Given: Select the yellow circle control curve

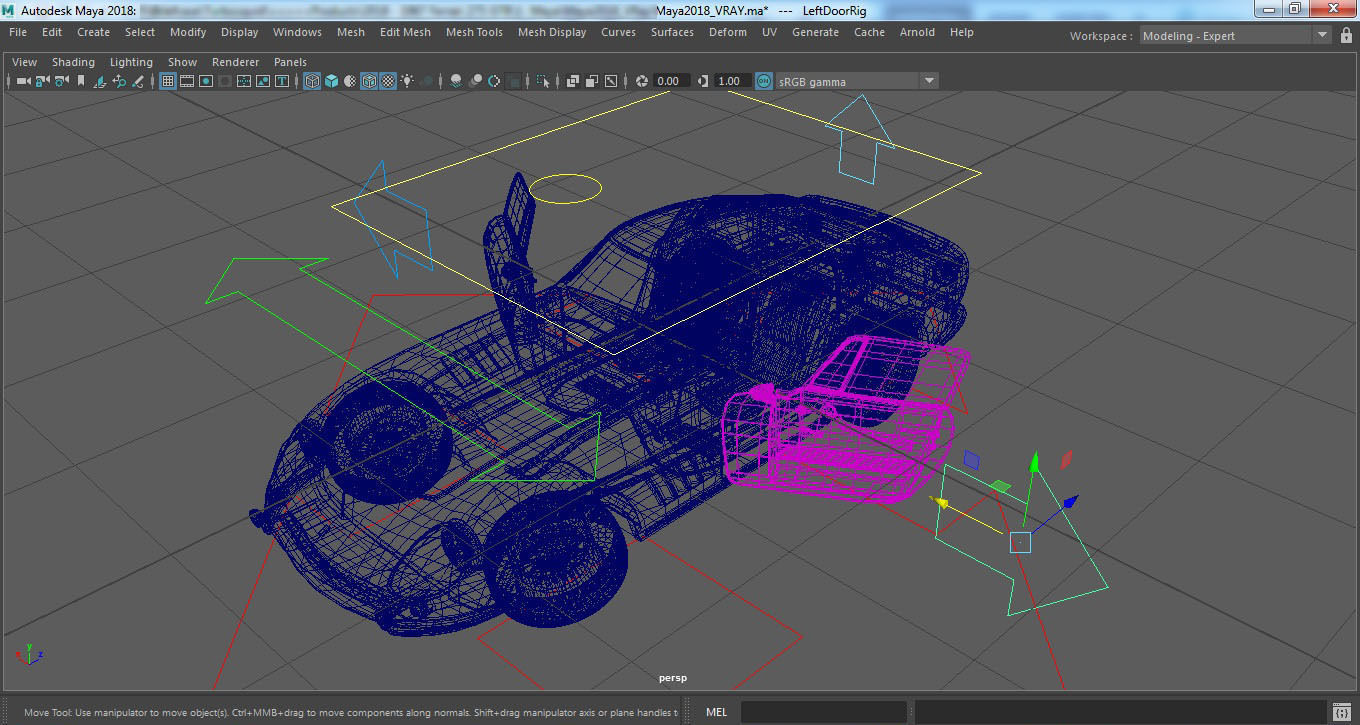Looking at the screenshot, I should tap(565, 188).
